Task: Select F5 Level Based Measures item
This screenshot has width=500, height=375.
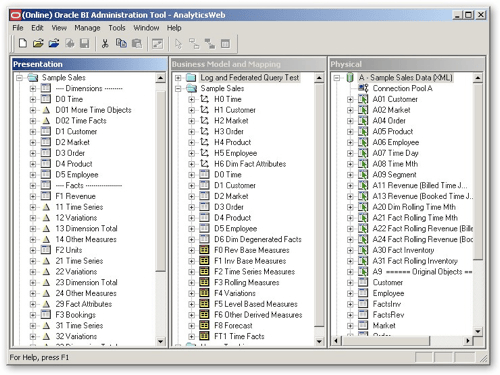Action: click(256, 304)
